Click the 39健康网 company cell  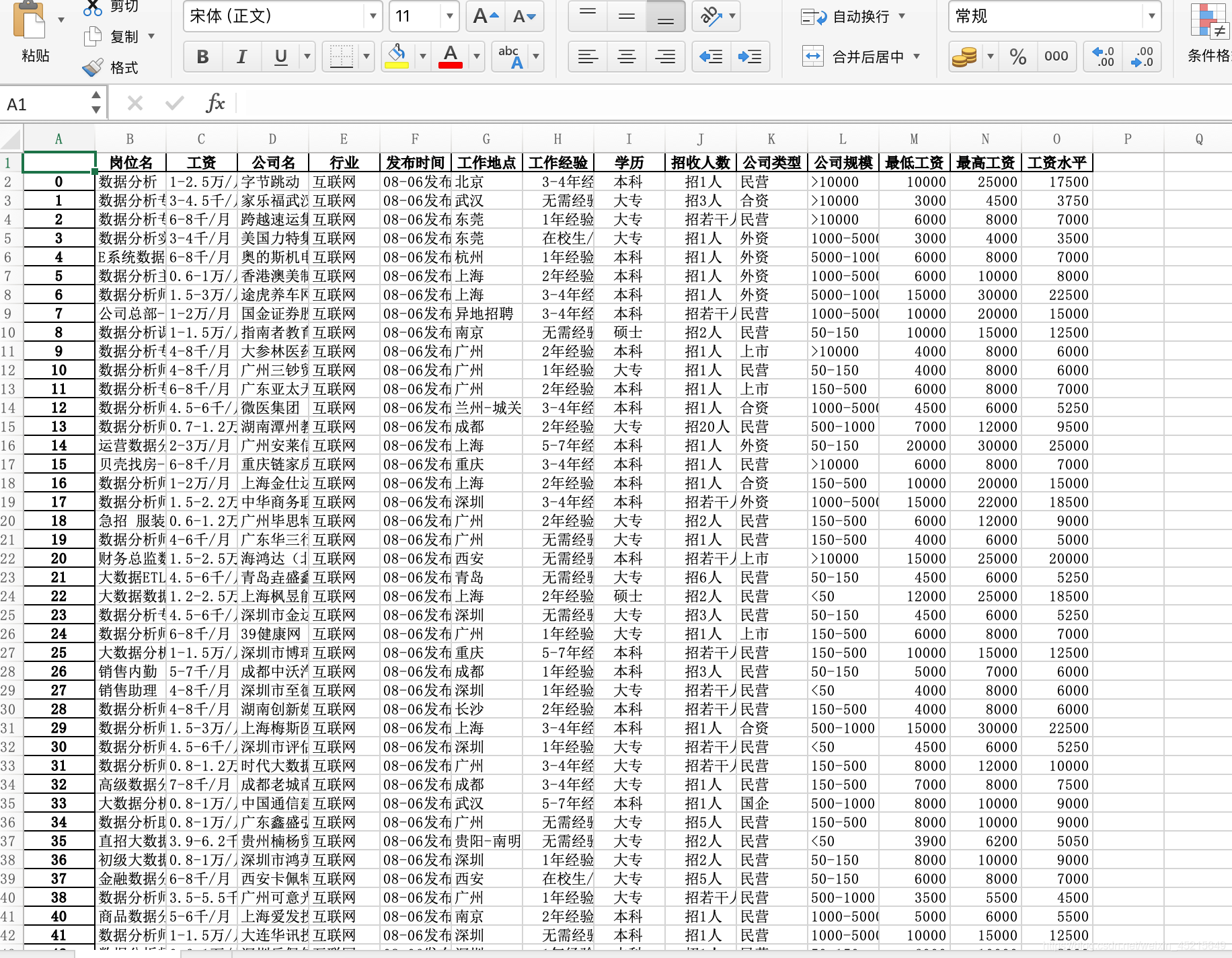coord(273,634)
